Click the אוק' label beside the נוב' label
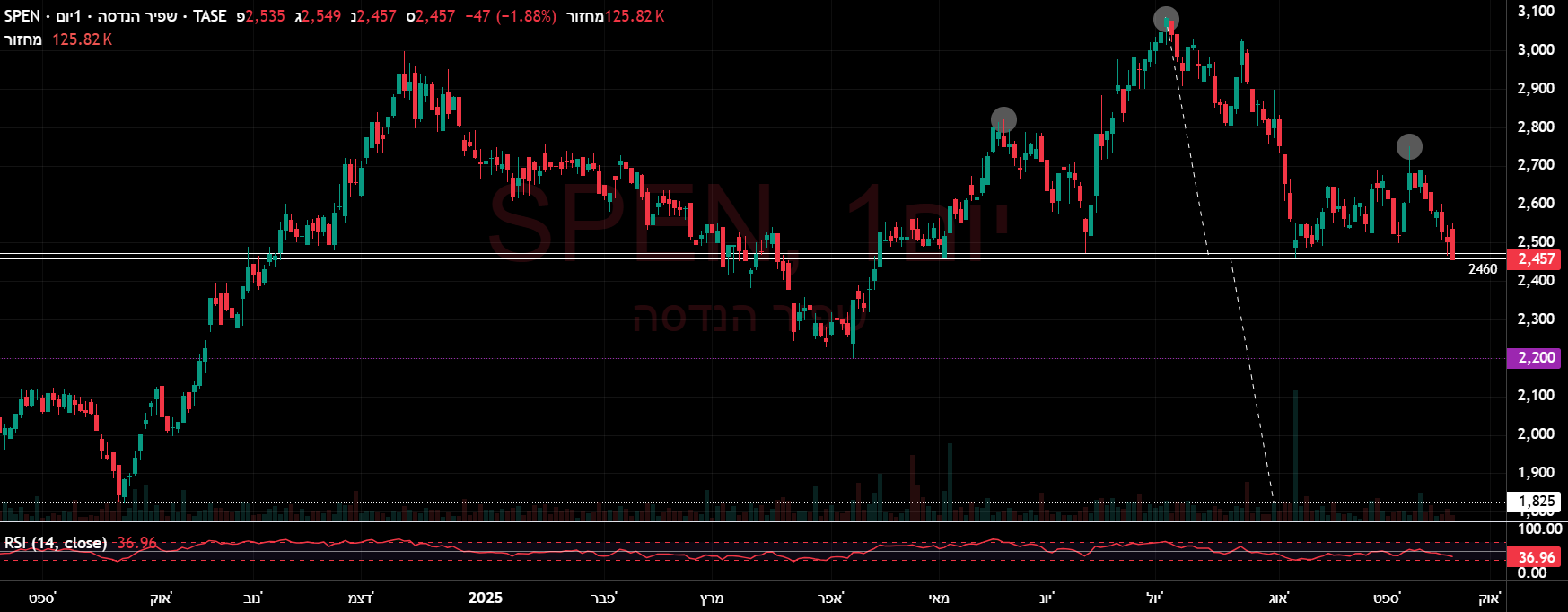This screenshot has height=612, width=1568. click(161, 598)
